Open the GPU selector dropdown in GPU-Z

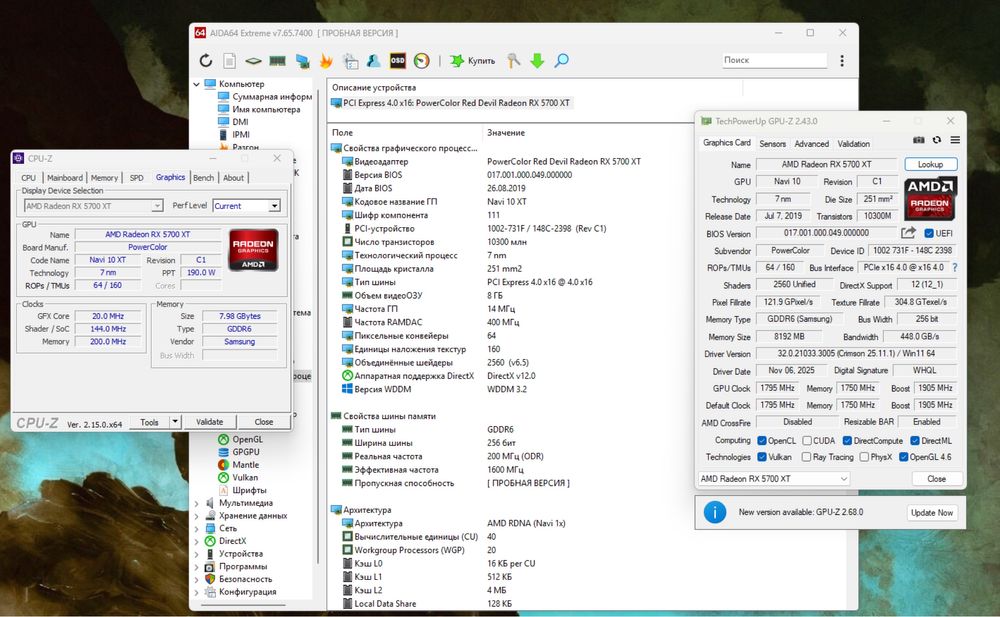click(x=774, y=479)
